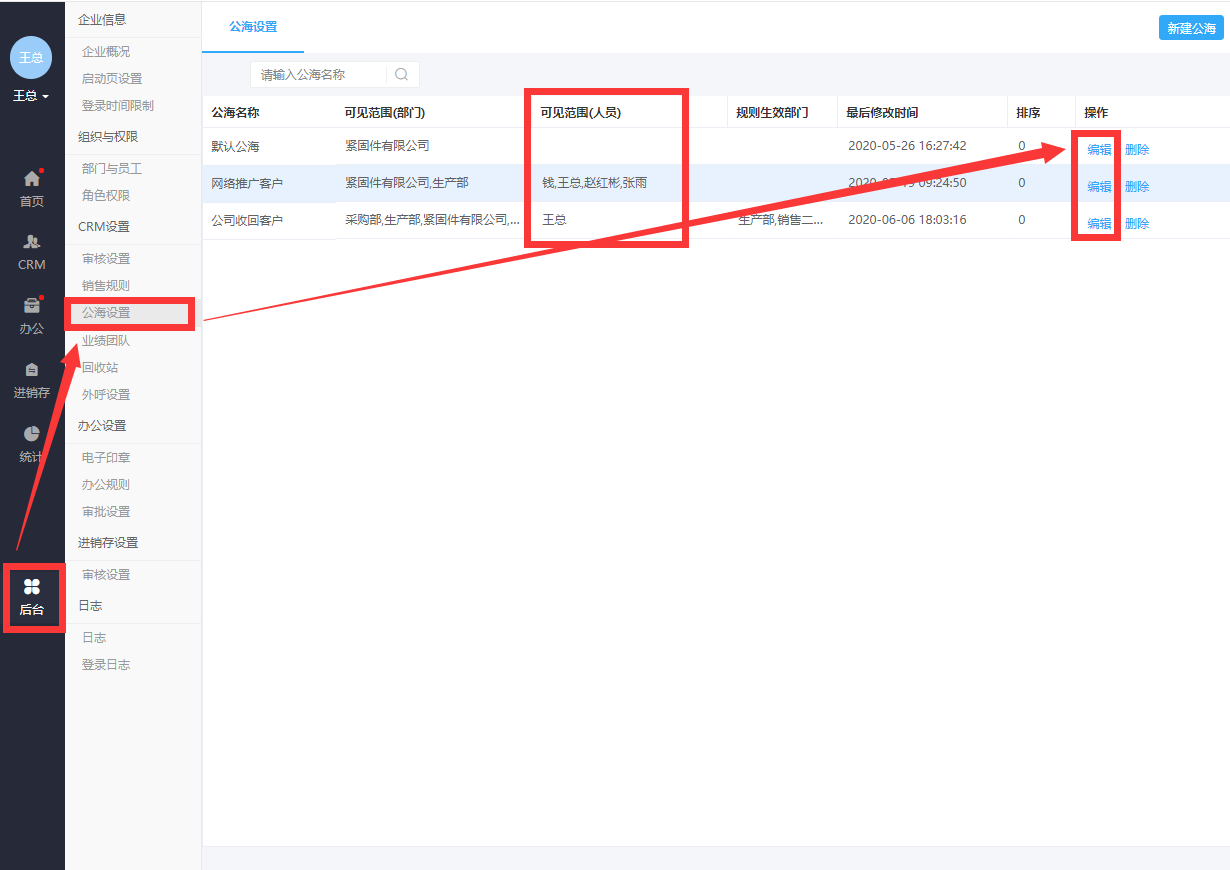Image resolution: width=1230 pixels, height=870 pixels.
Task: Click the 可见范围(部门) column header
Action: tap(385, 112)
